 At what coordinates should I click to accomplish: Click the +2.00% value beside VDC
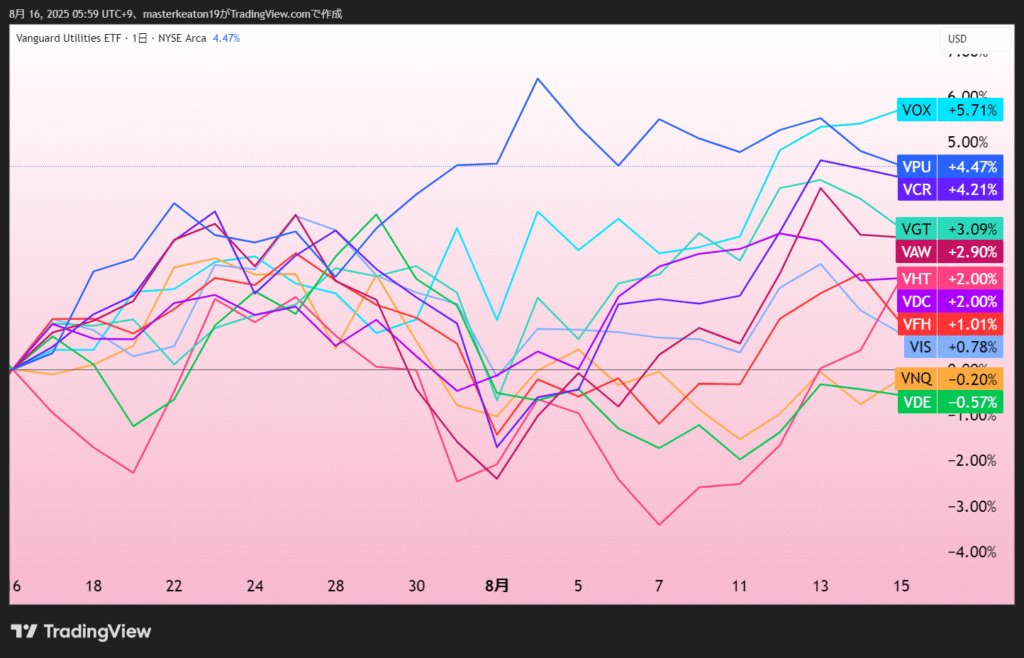[x=970, y=302]
